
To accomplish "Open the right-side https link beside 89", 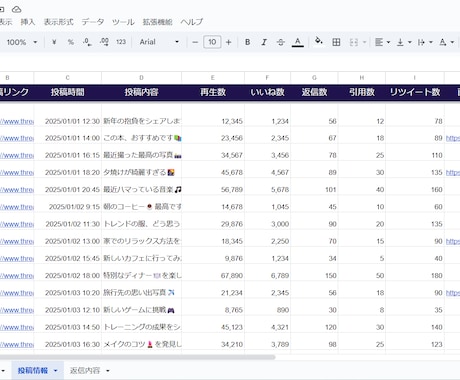I will (453, 138).
